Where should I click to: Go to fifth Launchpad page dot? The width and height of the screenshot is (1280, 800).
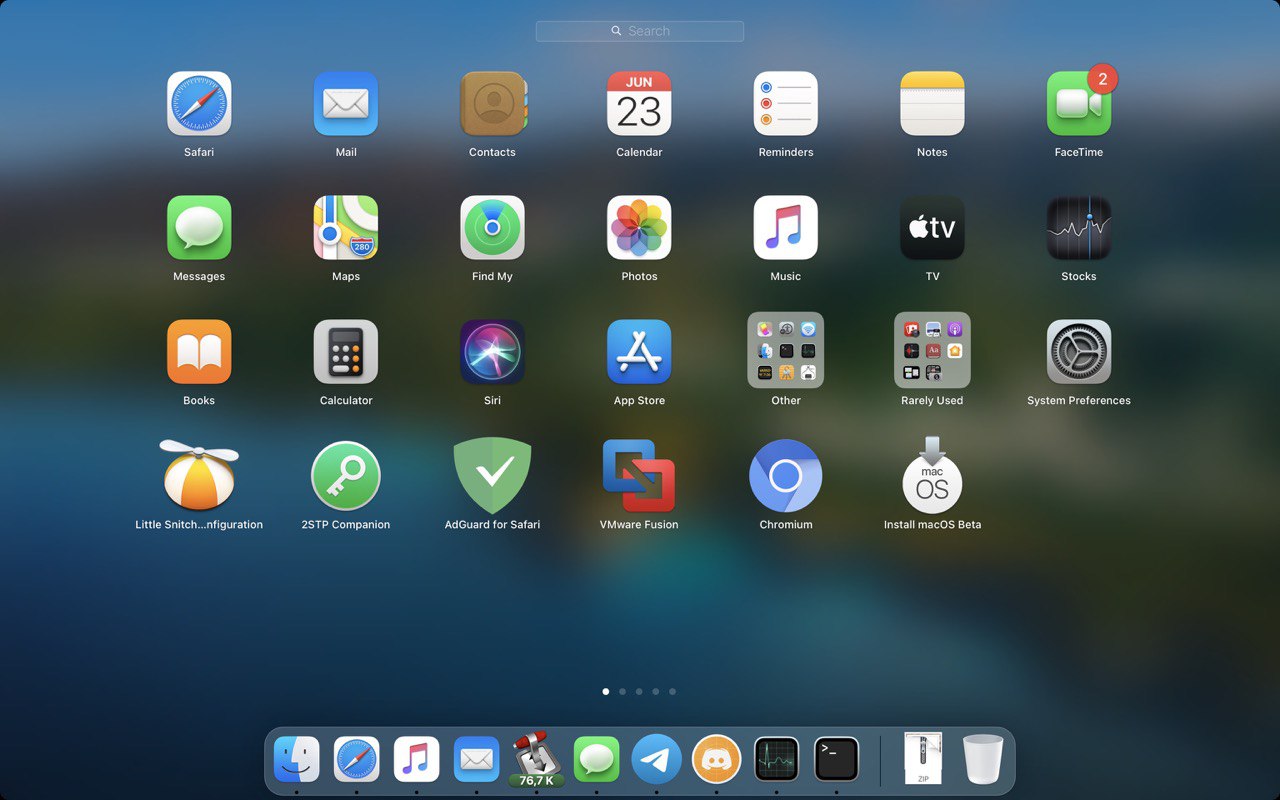[673, 691]
